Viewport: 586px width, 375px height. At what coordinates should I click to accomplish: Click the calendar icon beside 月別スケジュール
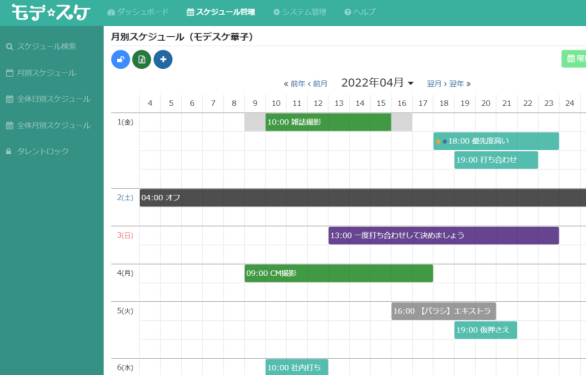(9, 73)
